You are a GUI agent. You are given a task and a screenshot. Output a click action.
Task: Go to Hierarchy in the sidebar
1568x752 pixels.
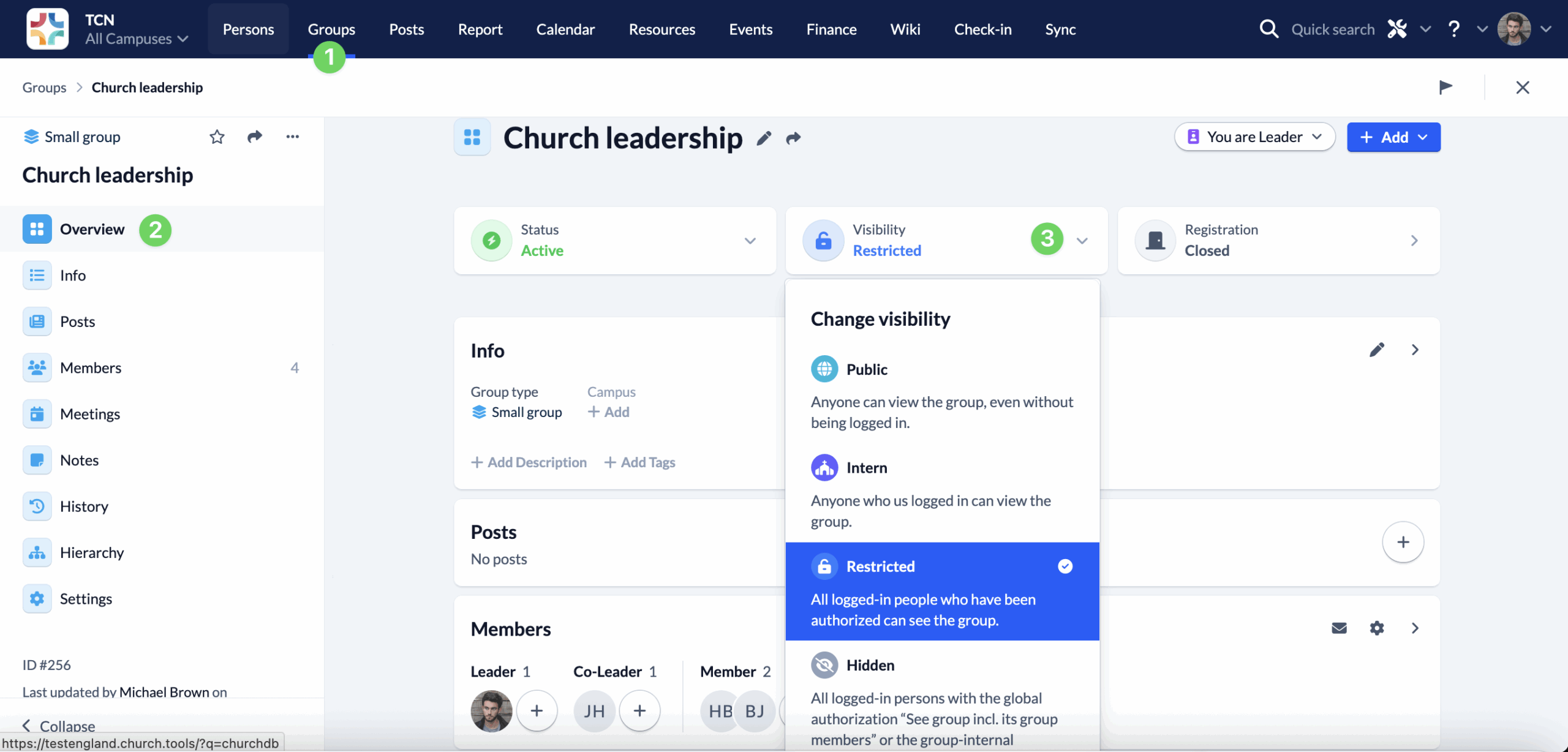point(92,552)
